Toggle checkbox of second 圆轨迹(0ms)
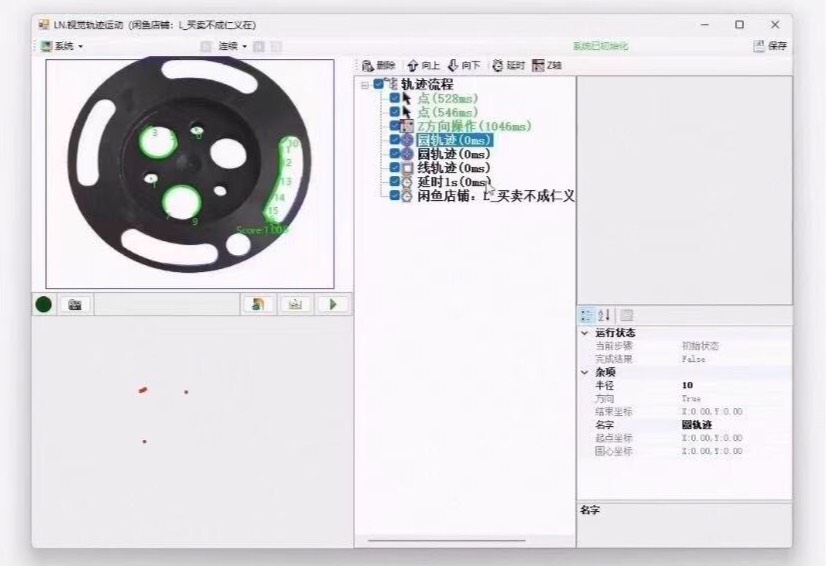This screenshot has height=566, width=826. tap(395, 153)
